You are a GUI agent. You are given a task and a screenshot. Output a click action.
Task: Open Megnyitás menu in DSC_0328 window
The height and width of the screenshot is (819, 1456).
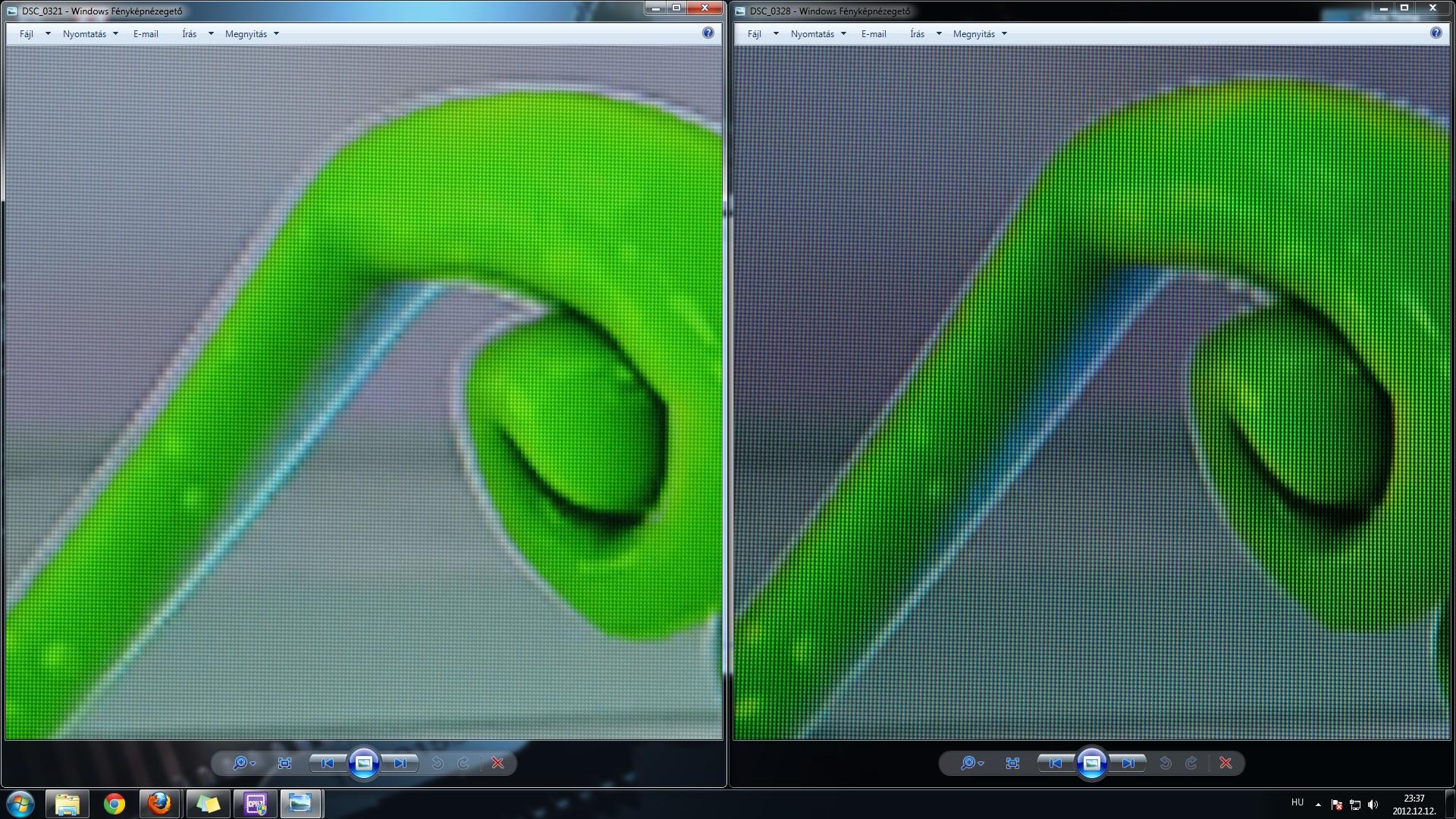(x=980, y=34)
